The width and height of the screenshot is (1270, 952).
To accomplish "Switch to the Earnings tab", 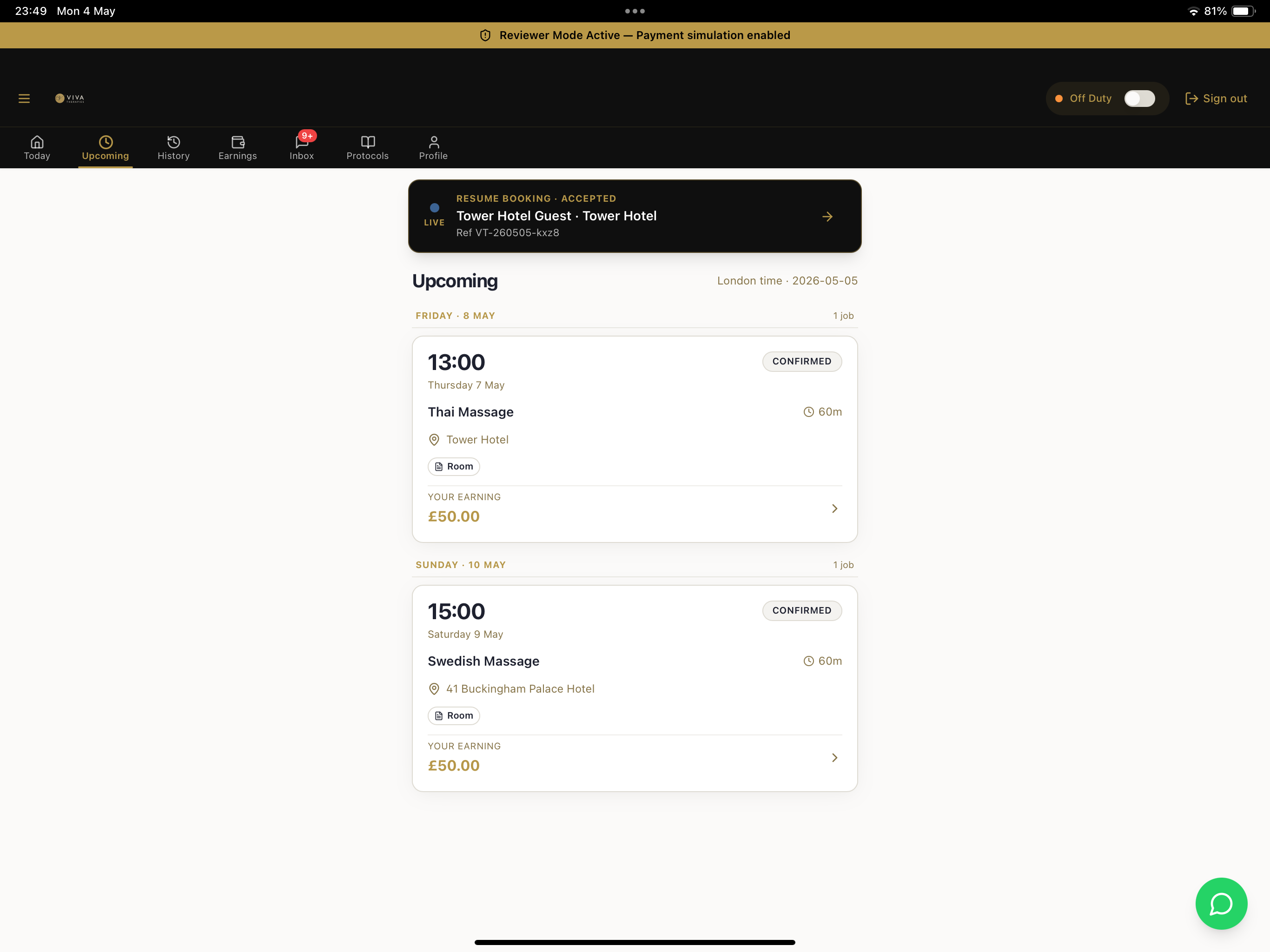I will [238, 147].
